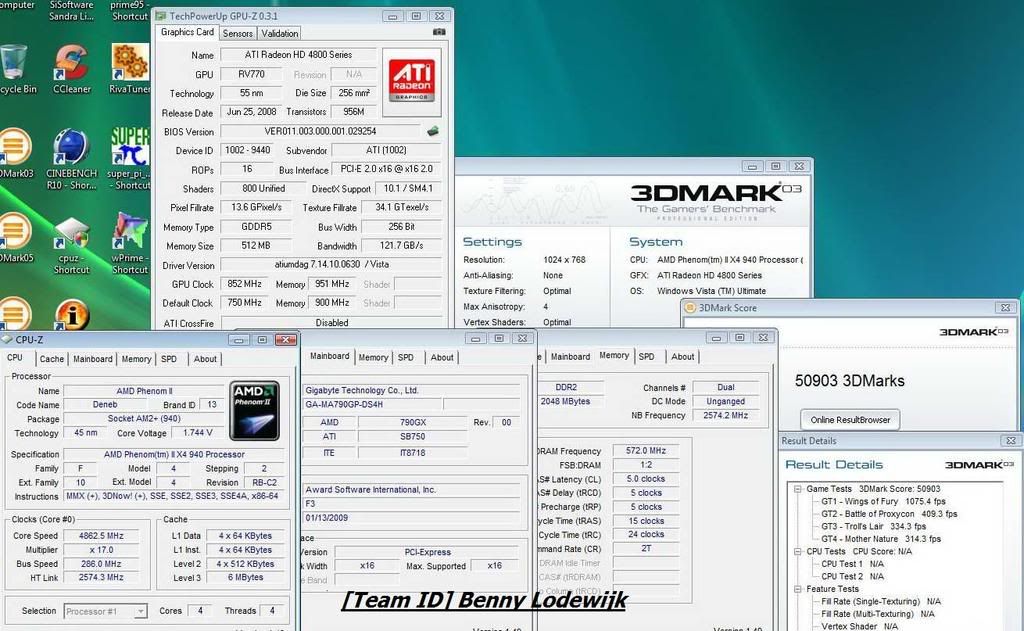The image size is (1024, 631).
Task: Click the BIOS save chip icon
Action: tap(433, 131)
